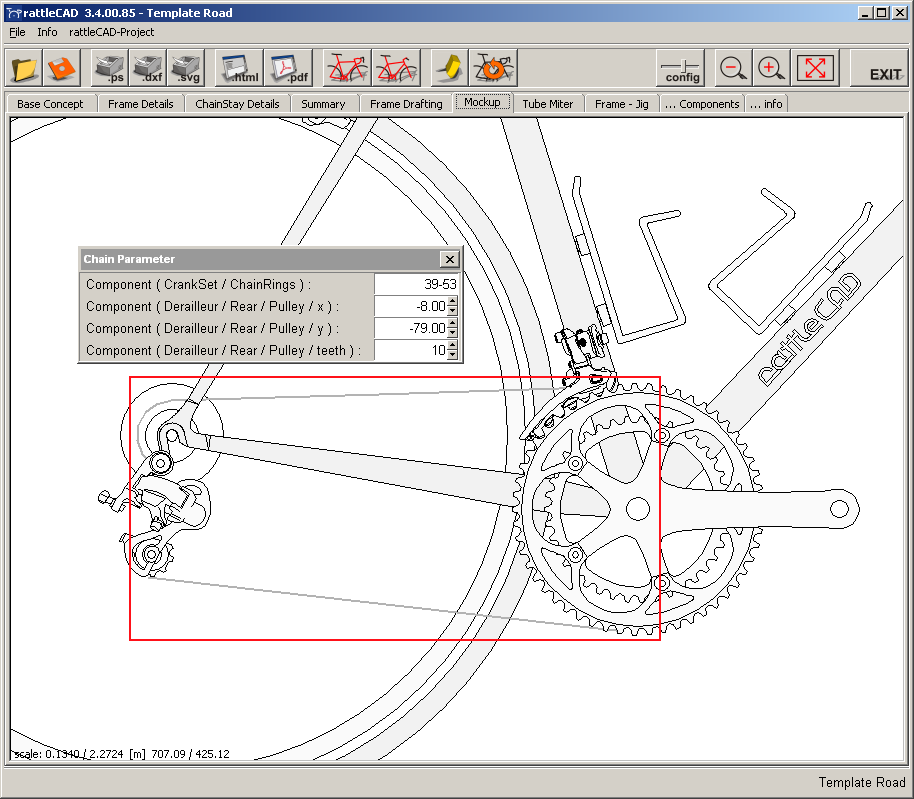Decrease Pulley / y with down arrow
The height and width of the screenshot is (799, 914).
452,334
